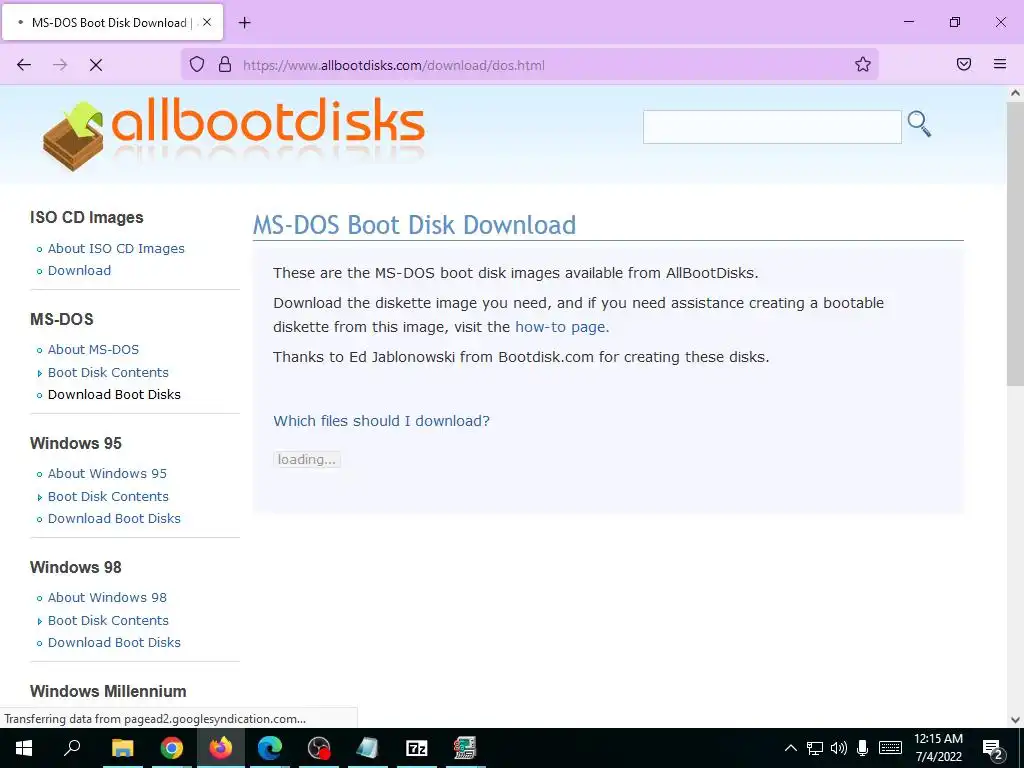Open the Firefox hamburger menu
This screenshot has height=768, width=1024.
pyautogui.click(x=1000, y=64)
